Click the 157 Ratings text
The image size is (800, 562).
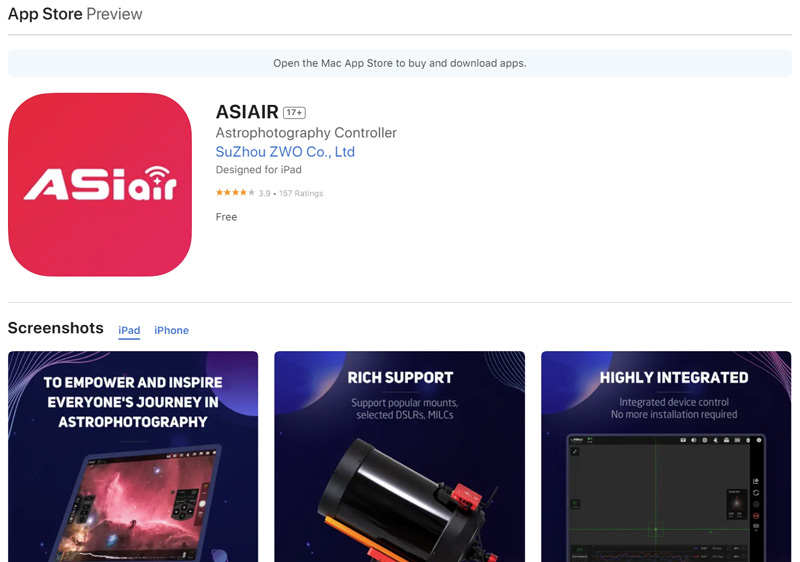(301, 193)
